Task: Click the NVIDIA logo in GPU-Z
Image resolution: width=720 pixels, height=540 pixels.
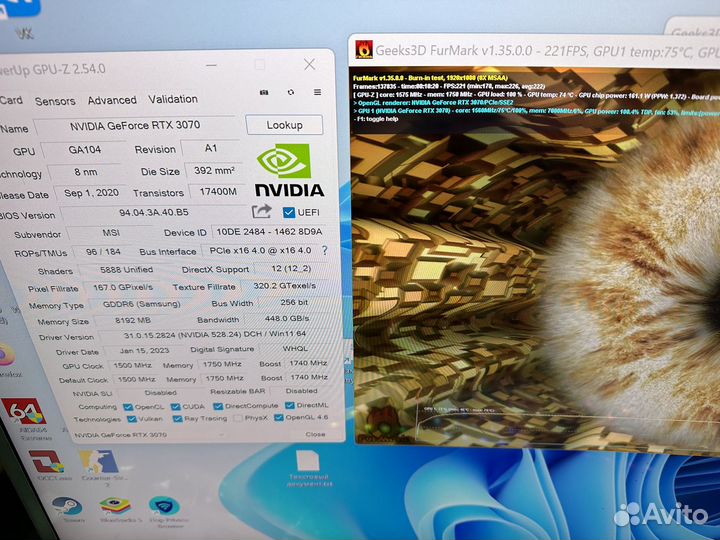Action: (289, 170)
